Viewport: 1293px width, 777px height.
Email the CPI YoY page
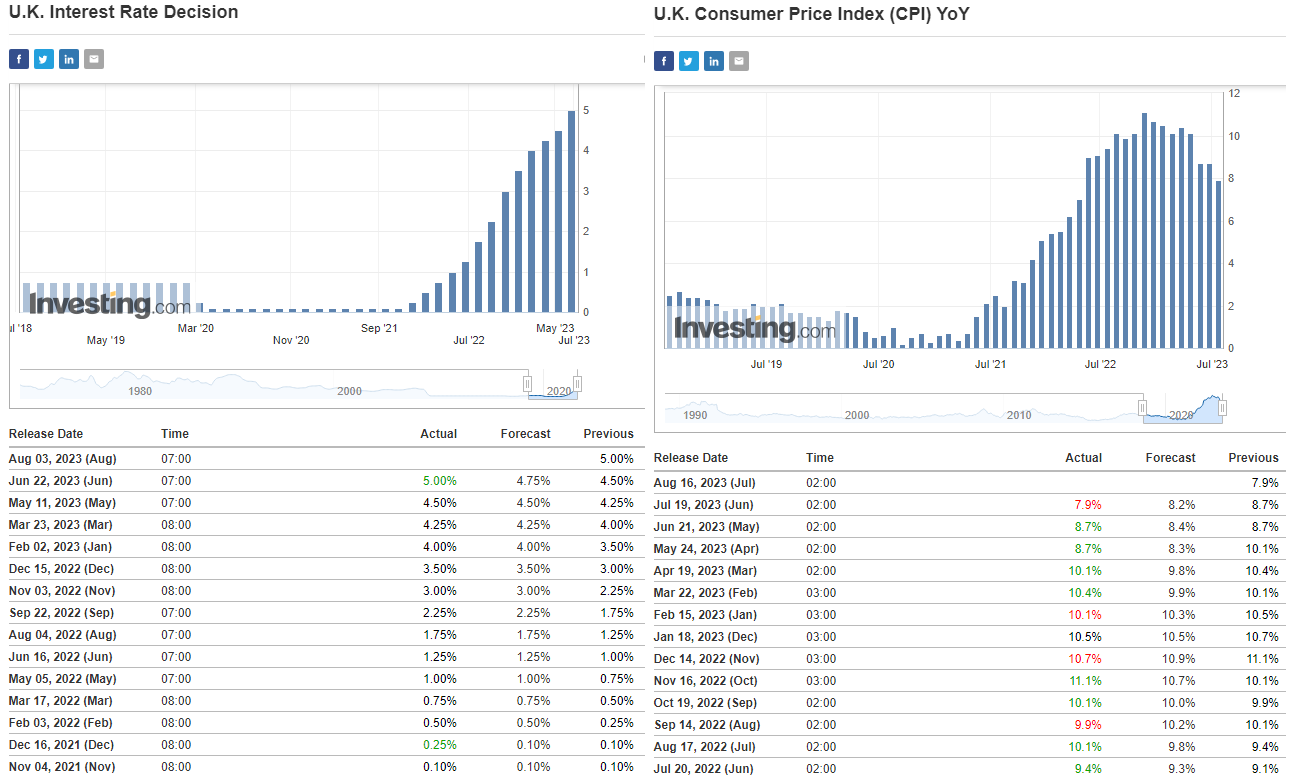point(739,62)
